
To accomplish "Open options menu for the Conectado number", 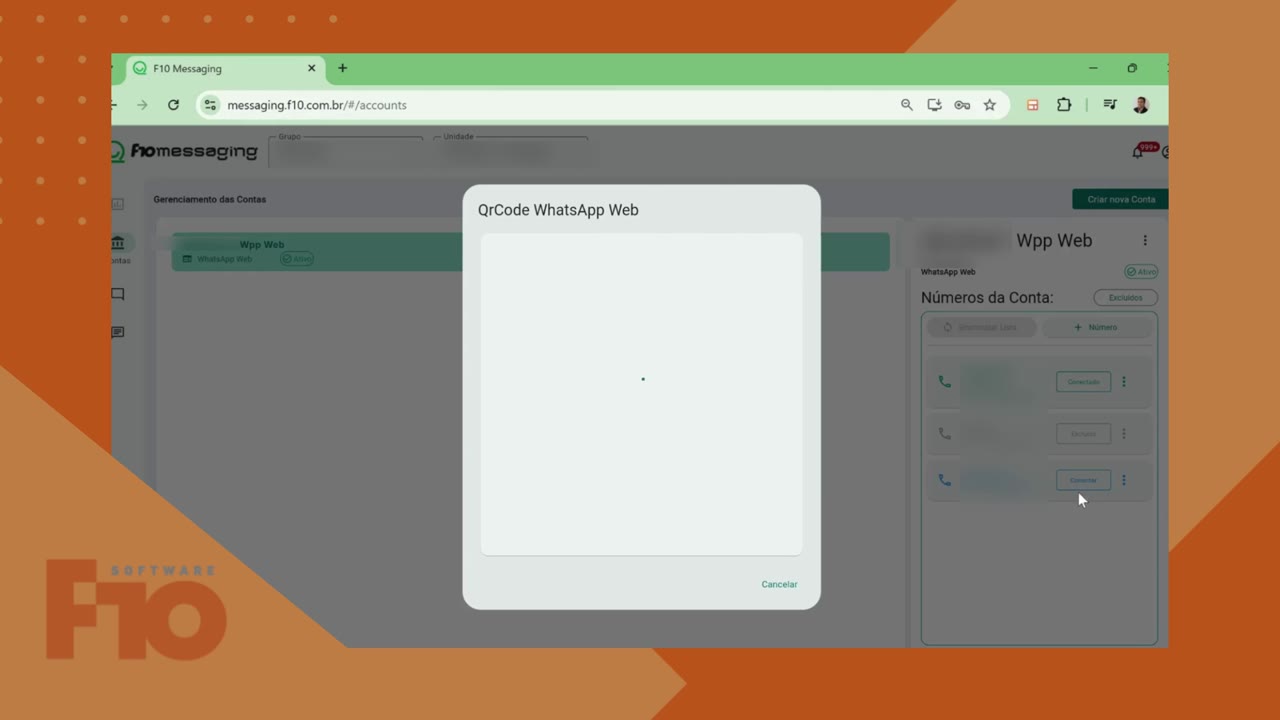I will pos(1124,382).
